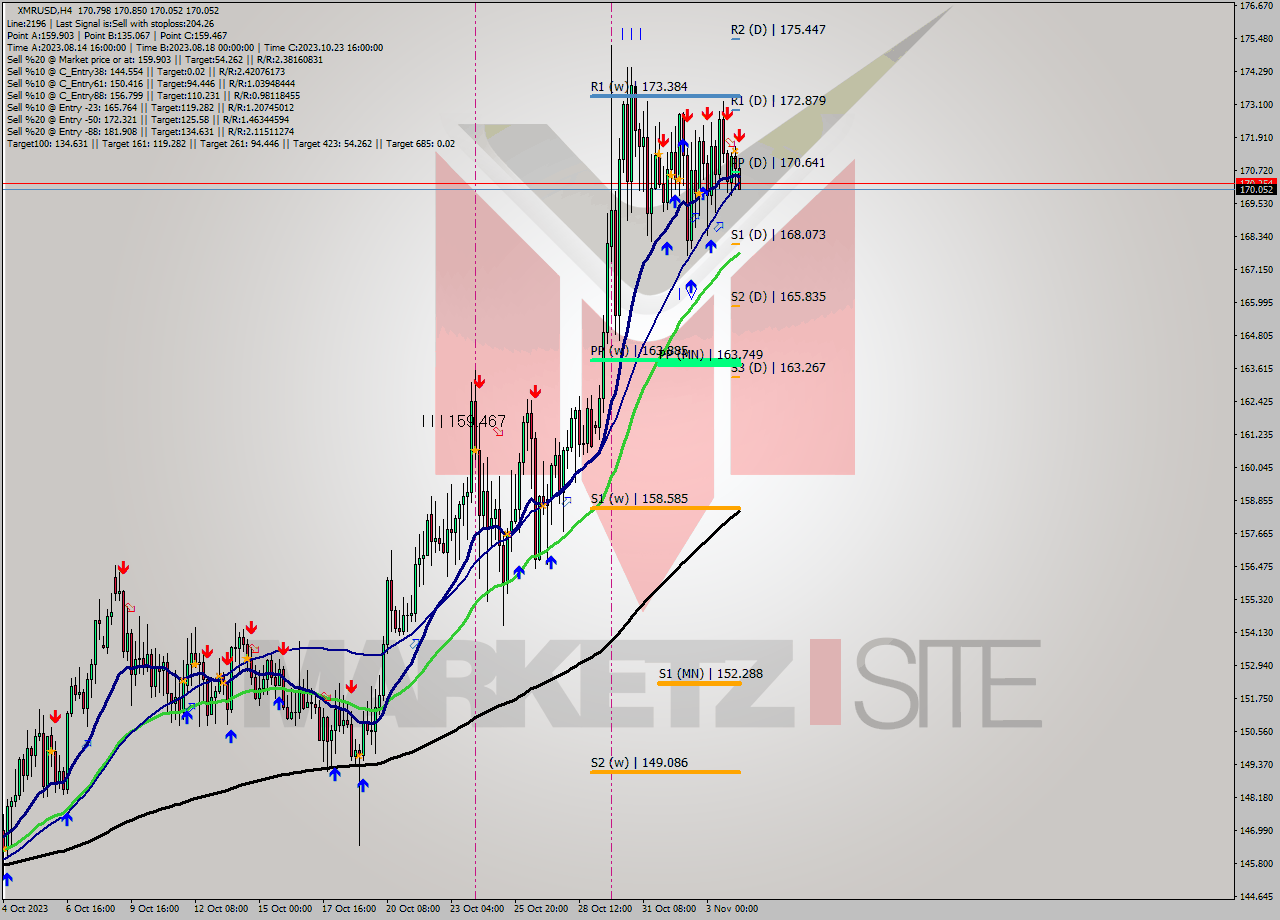Click the 'S1 (MN) | 152.288' monthly support label
This screenshot has height=920, width=1280.
point(711,674)
